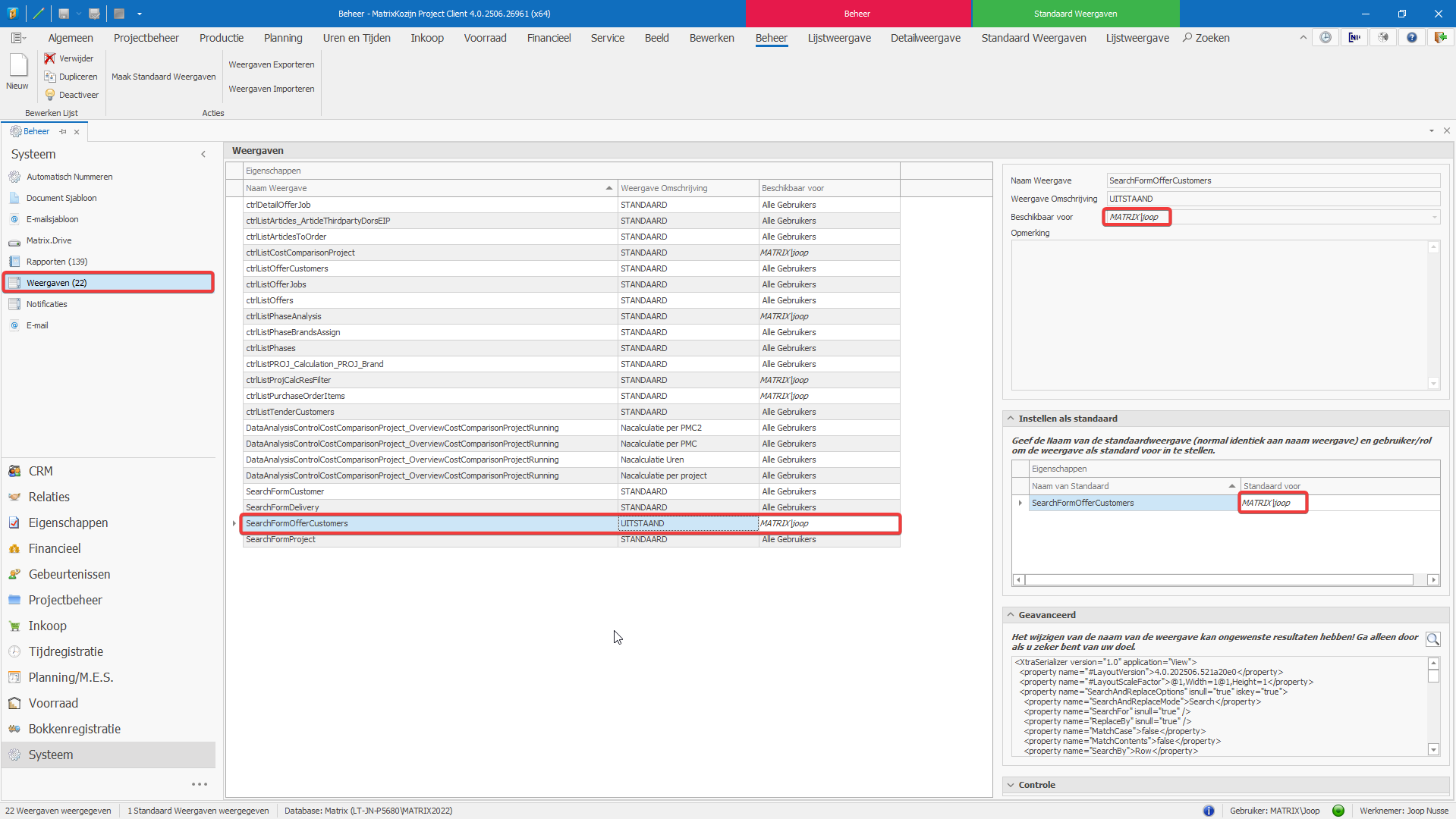Screen dimensions: 1456x819
Task: Click Weergaven Exporteren button
Action: tap(271, 64)
